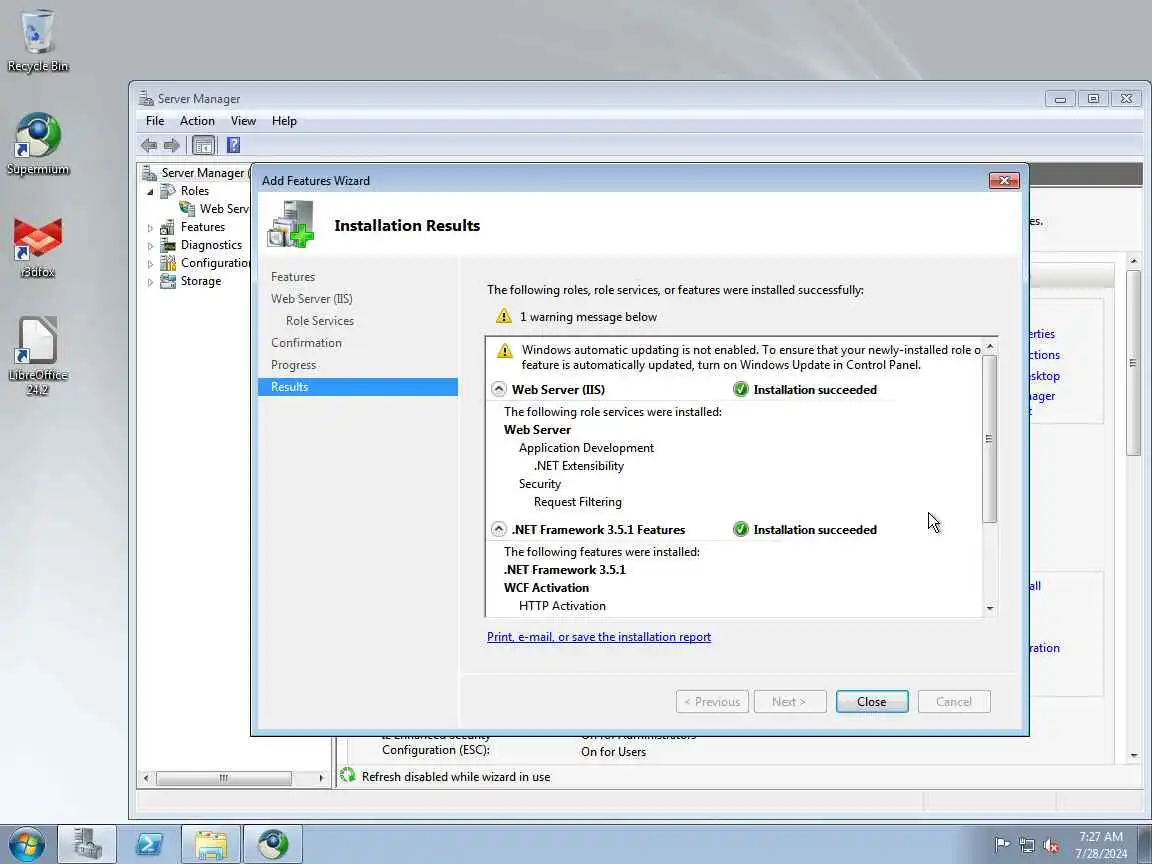Image resolution: width=1152 pixels, height=864 pixels.
Task: Click the 'WCF Activation' entry in results
Action: (547, 588)
